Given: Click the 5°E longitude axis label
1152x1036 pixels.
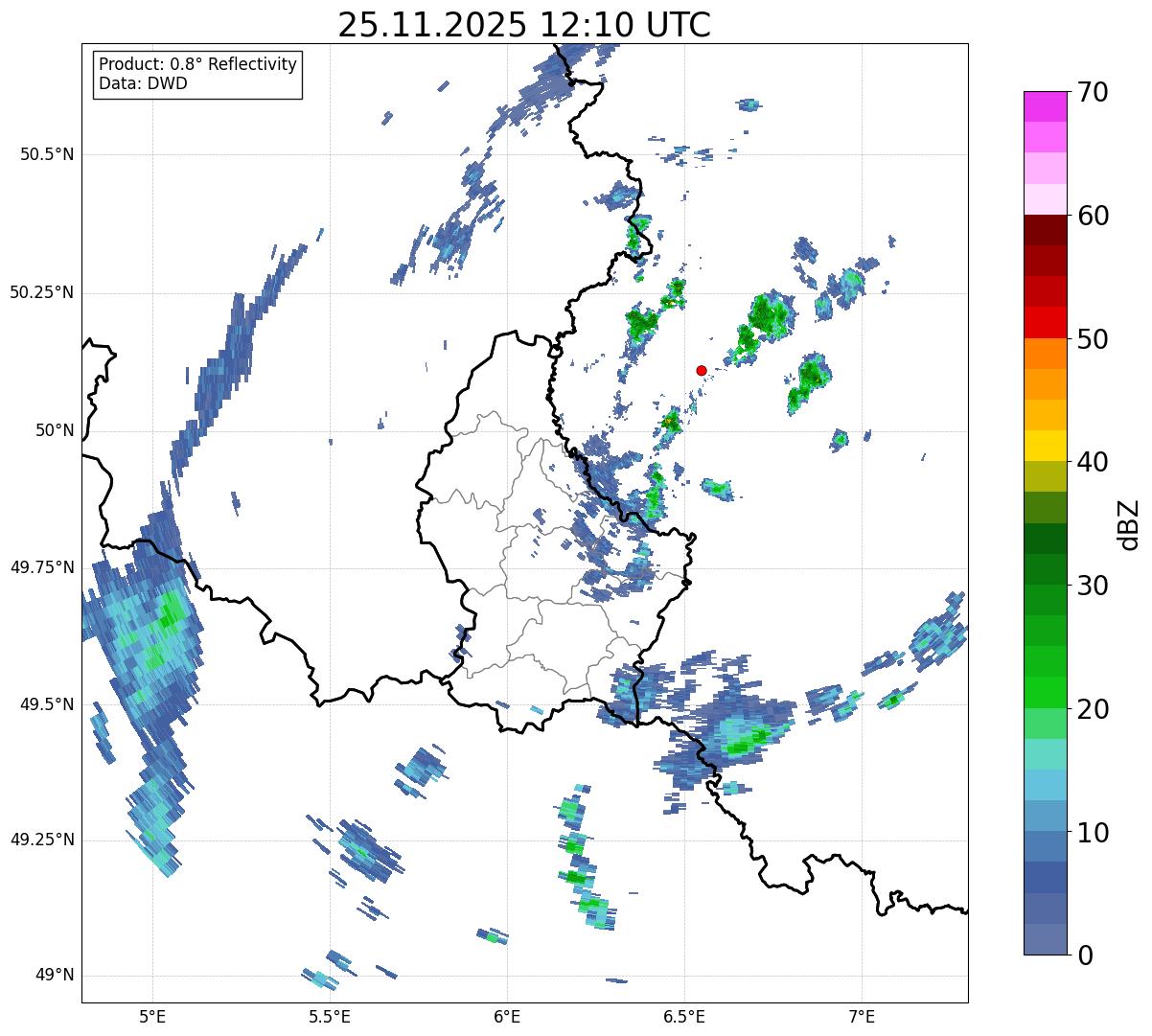Looking at the screenshot, I should 151,1015.
